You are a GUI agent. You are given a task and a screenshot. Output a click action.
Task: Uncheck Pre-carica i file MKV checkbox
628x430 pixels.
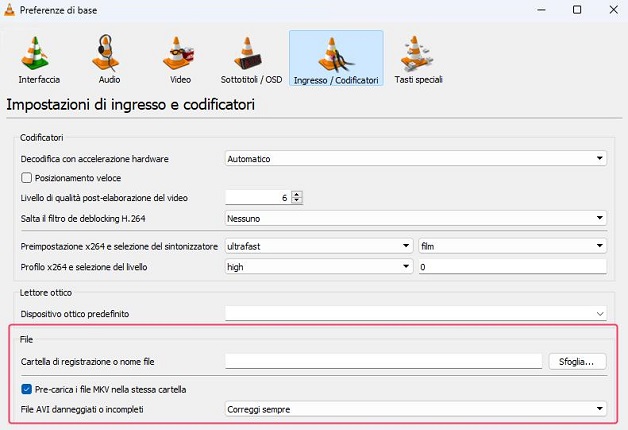(26, 389)
